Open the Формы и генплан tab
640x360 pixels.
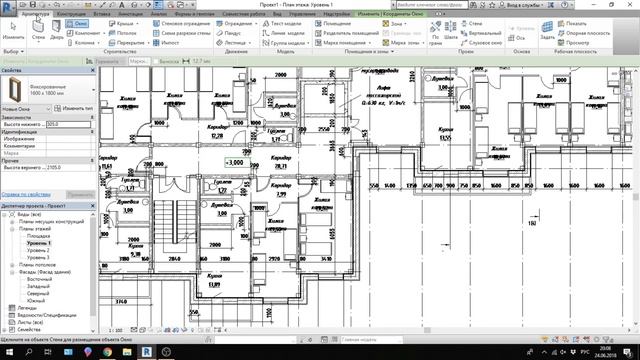coord(194,14)
